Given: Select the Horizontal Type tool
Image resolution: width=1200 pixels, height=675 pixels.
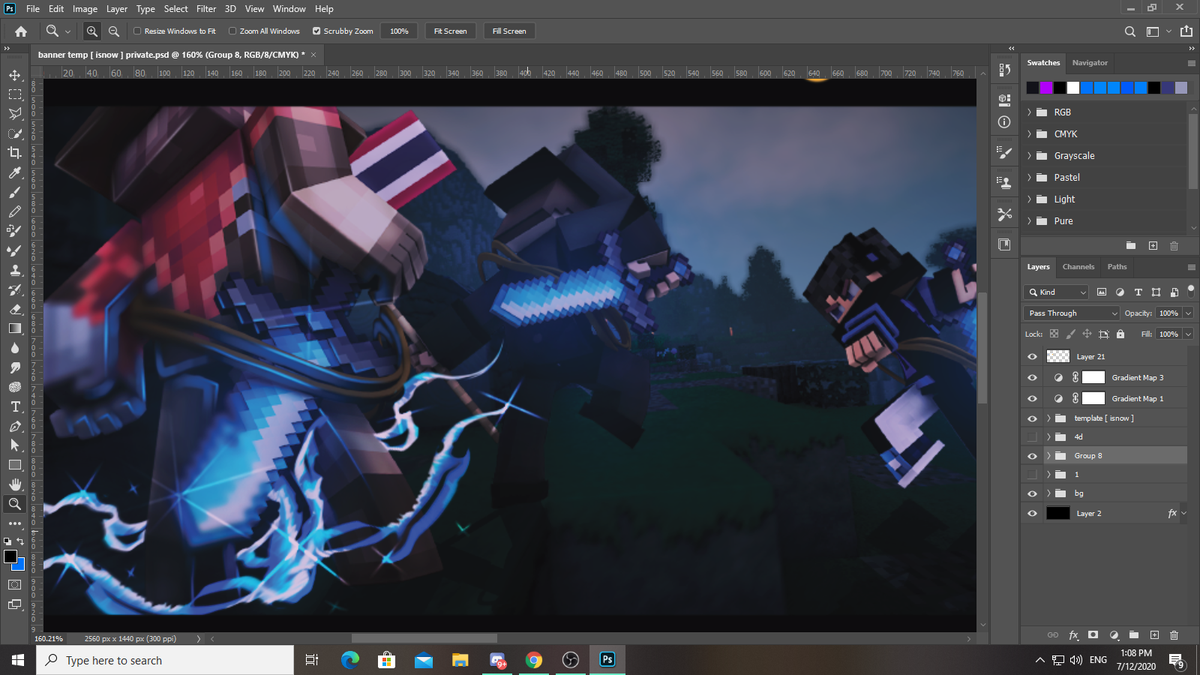Looking at the screenshot, I should (x=15, y=406).
